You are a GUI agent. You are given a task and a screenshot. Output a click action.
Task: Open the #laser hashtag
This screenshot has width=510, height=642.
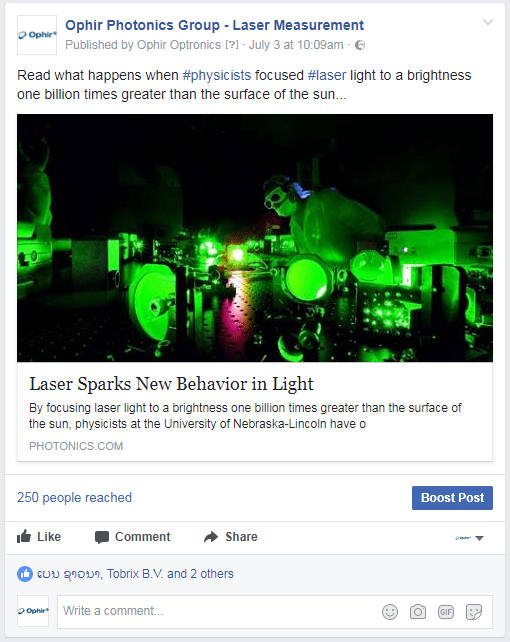click(327, 75)
